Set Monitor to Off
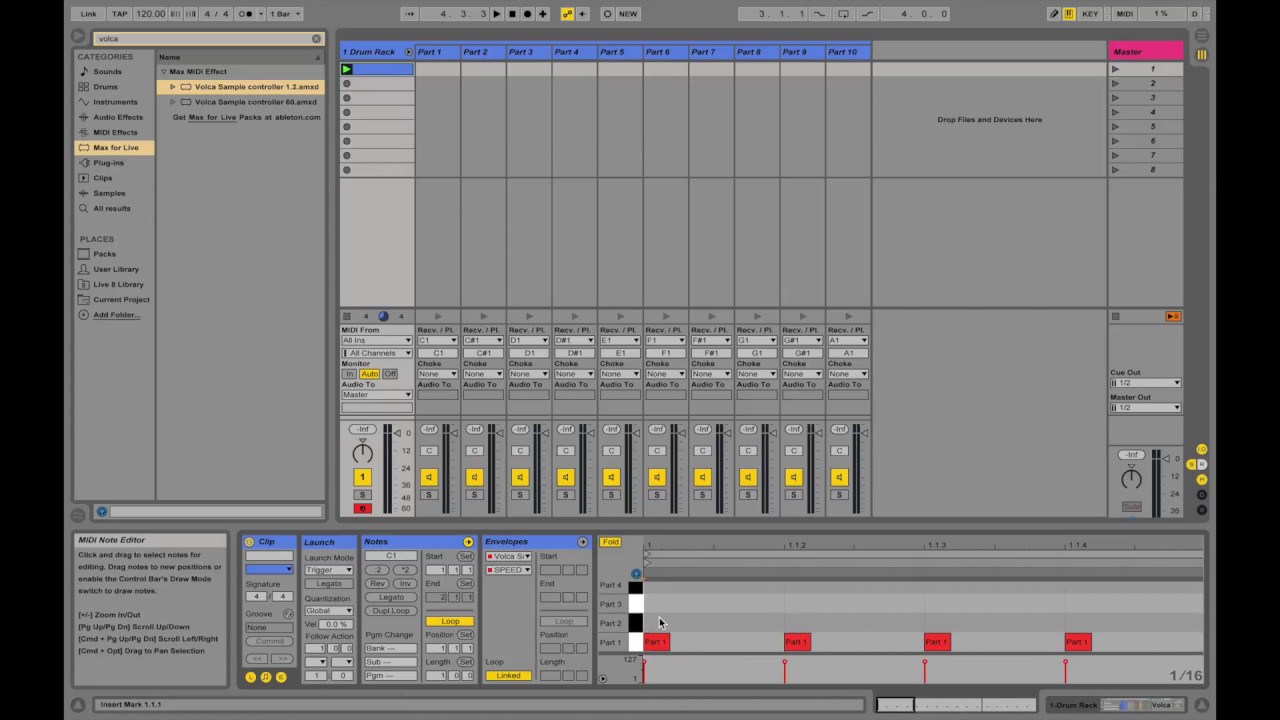 coord(390,374)
